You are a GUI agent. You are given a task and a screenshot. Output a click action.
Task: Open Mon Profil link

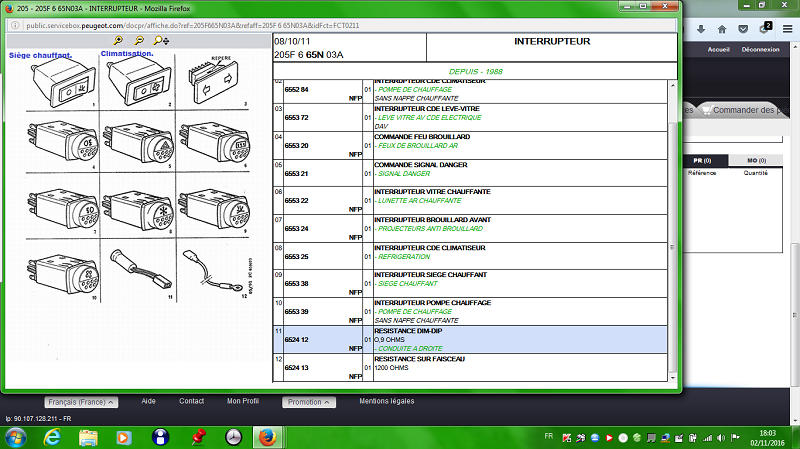click(x=243, y=401)
